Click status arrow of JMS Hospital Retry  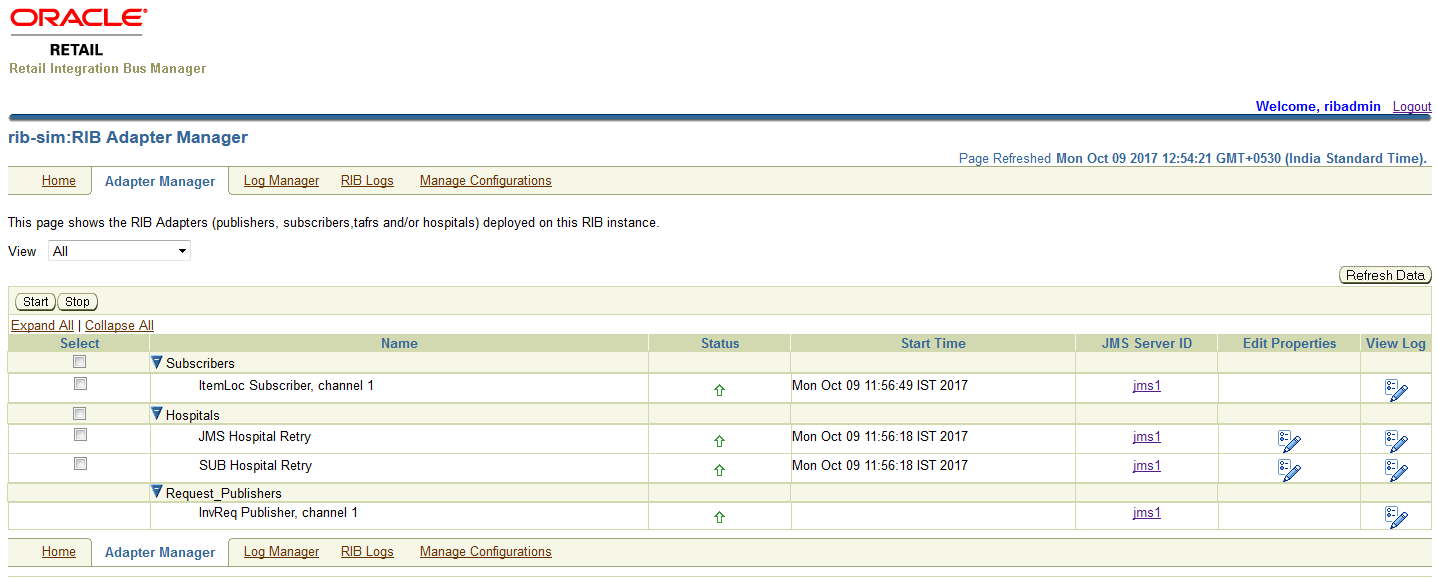click(x=719, y=441)
